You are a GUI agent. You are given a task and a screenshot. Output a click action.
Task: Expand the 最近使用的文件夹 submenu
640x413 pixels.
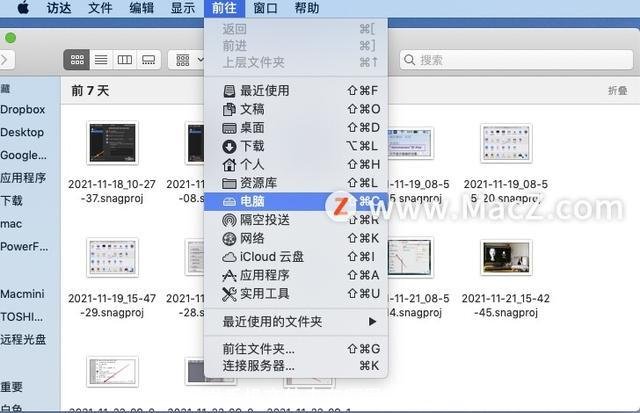tap(296, 322)
